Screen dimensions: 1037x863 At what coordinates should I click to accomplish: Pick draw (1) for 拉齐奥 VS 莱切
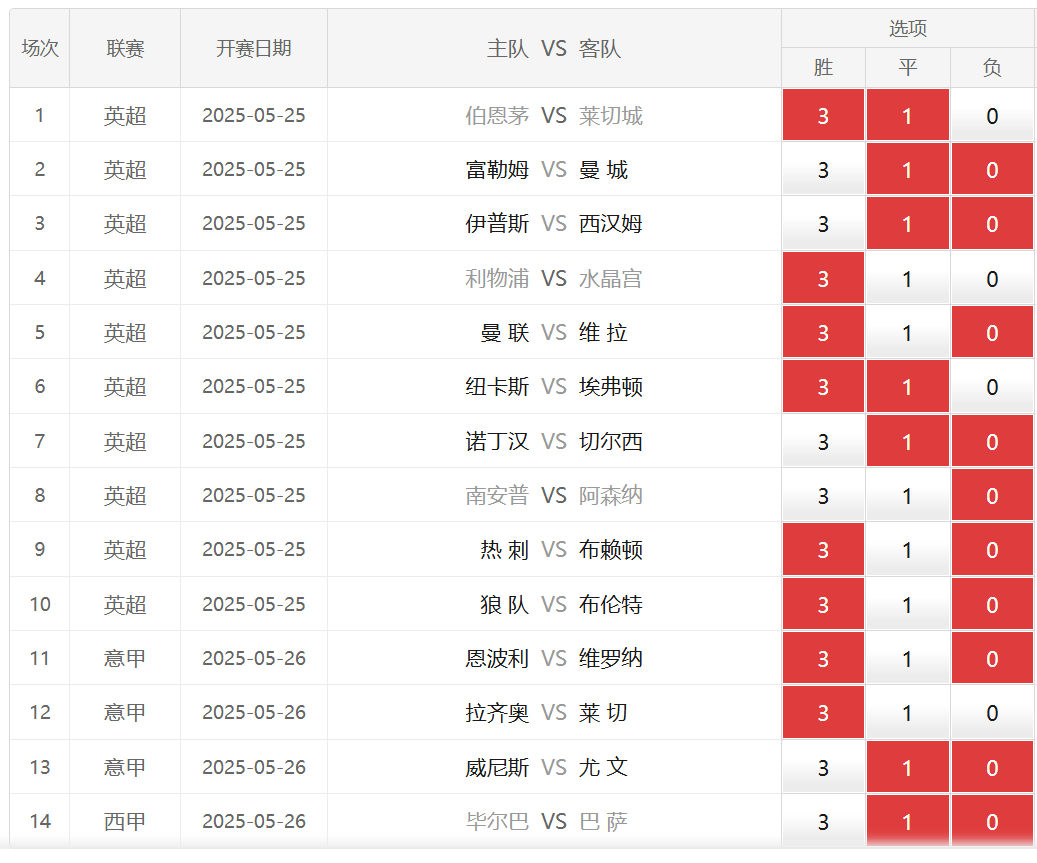pos(907,712)
